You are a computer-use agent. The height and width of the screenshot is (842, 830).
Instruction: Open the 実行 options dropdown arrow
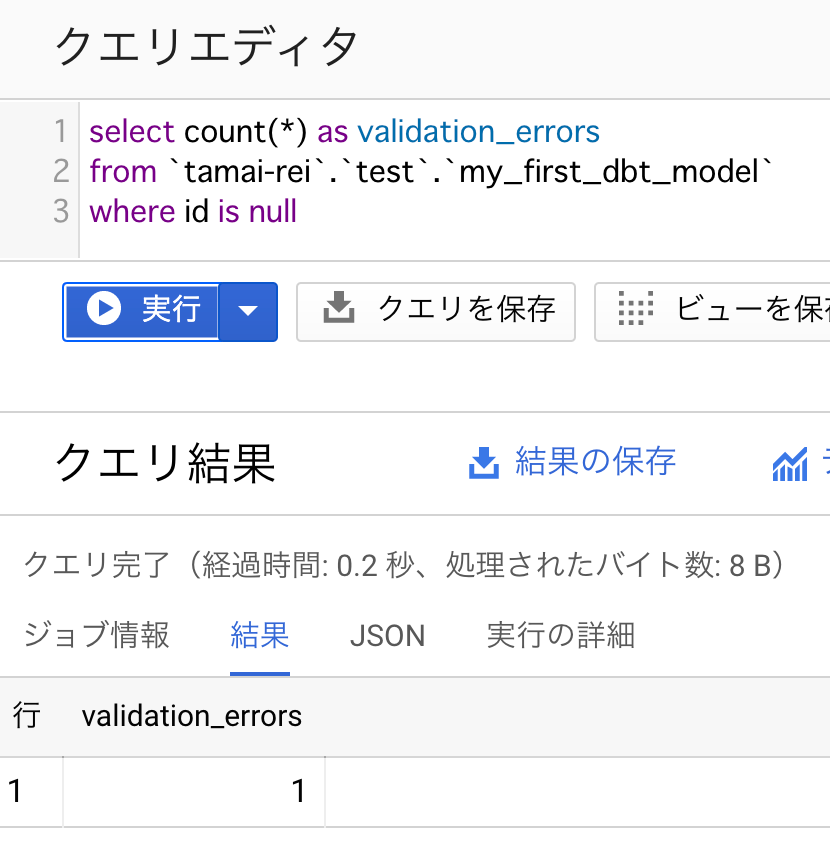coord(250,311)
